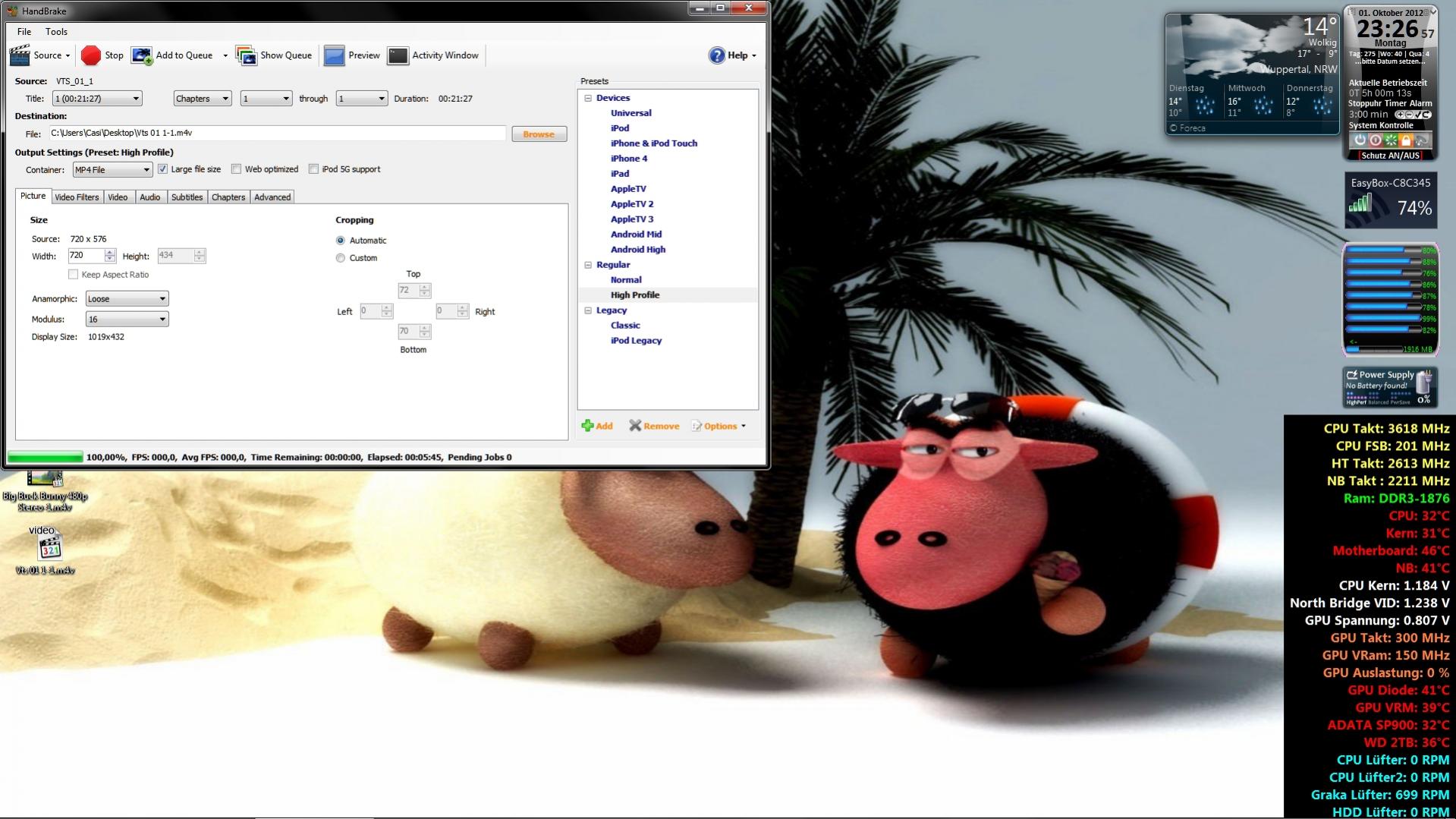The height and width of the screenshot is (819, 1456).
Task: Open the File menu
Action: 24,32
